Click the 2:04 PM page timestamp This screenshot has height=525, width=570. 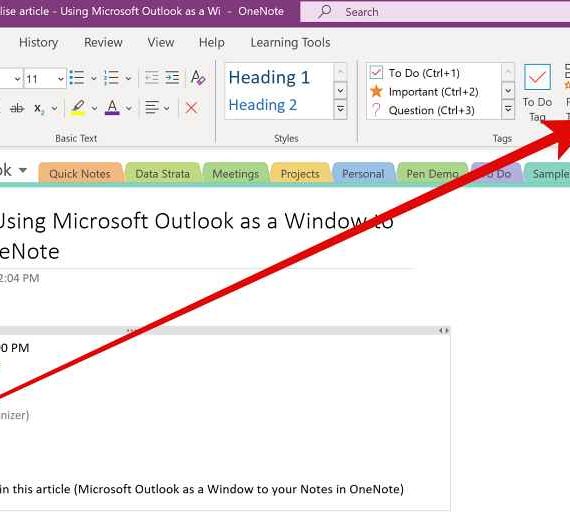click(x=19, y=278)
